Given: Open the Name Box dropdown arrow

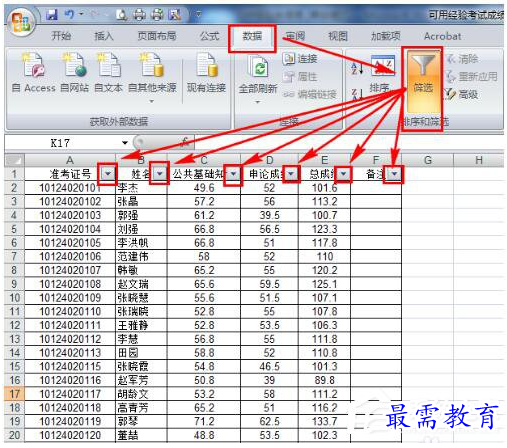Looking at the screenshot, I should click(125, 143).
